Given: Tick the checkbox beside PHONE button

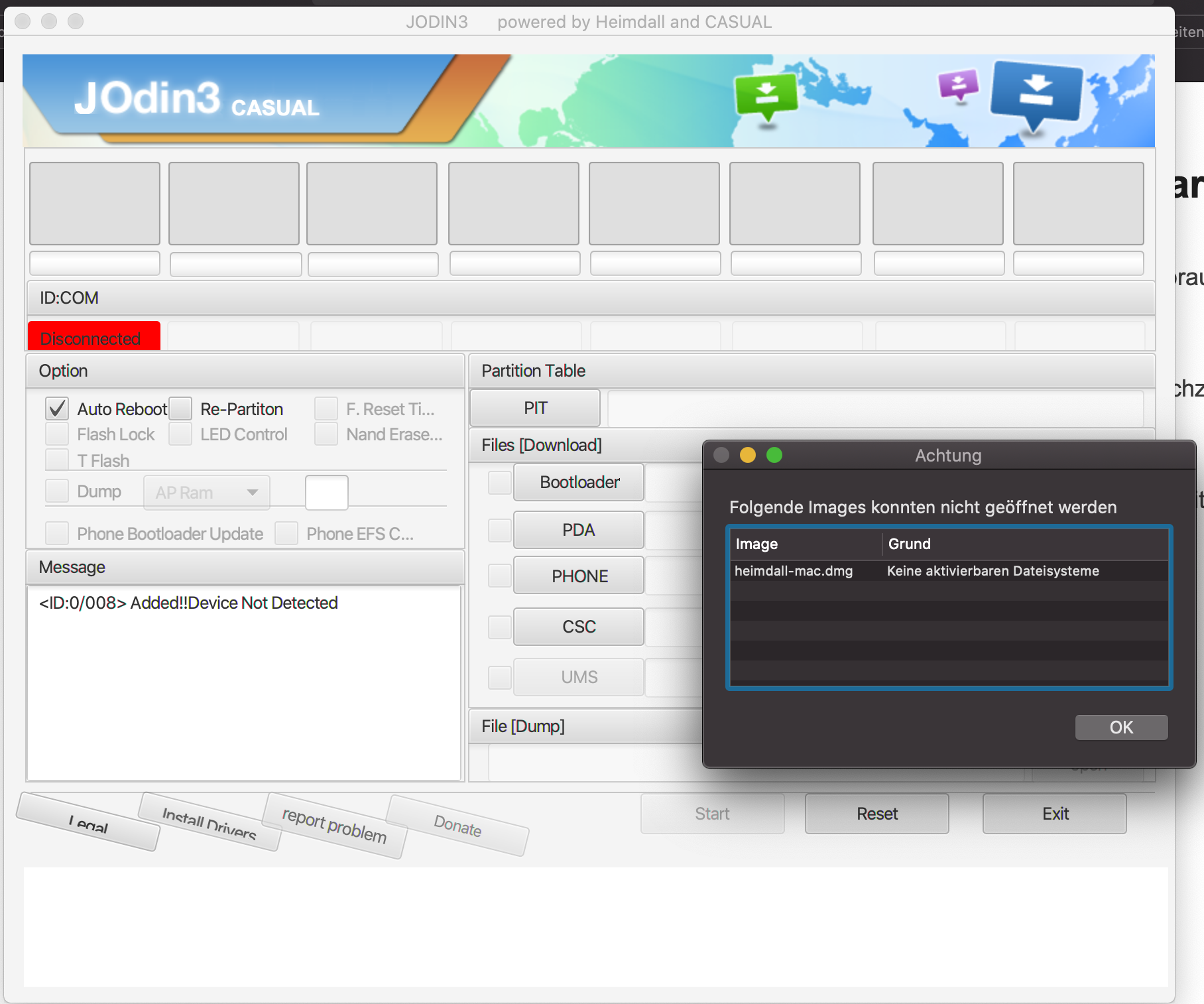Looking at the screenshot, I should [499, 576].
